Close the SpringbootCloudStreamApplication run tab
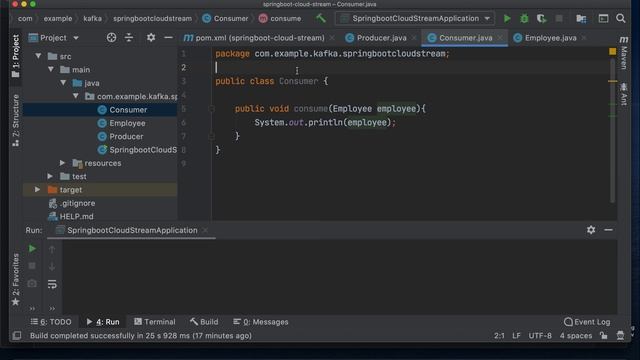This screenshot has width=640, height=360. coord(205,230)
